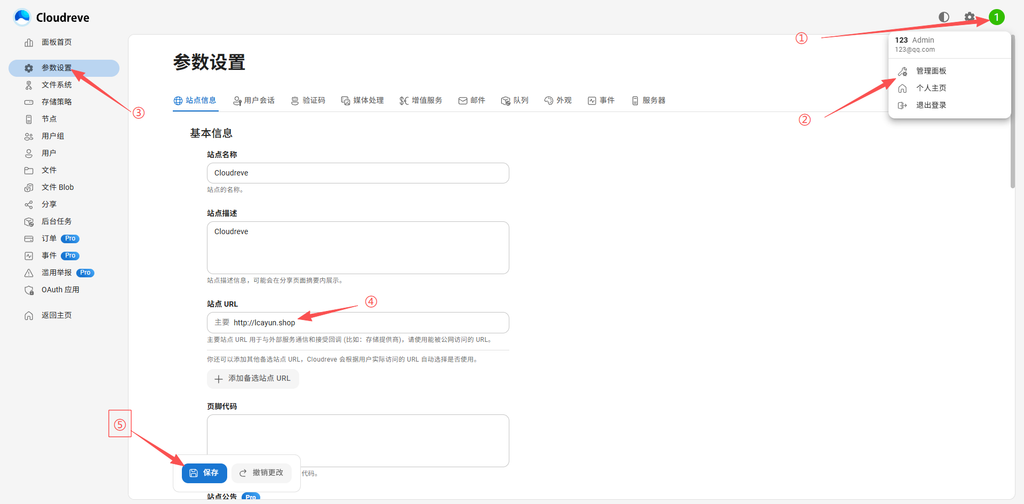Click 返回主页 in the sidebar
This screenshot has width=1024, height=504.
pos(64,315)
